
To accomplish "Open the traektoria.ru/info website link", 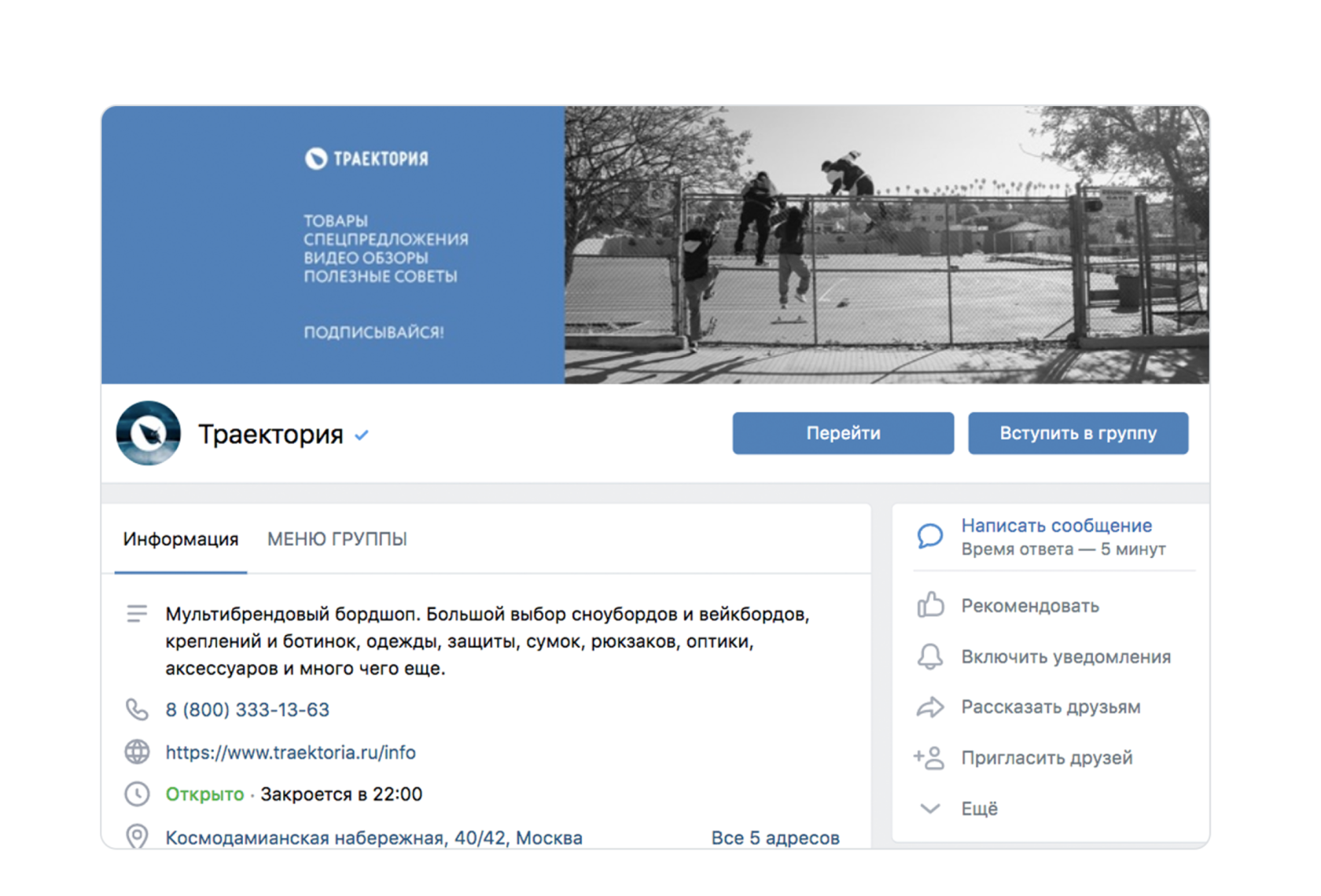I will click(290, 752).
